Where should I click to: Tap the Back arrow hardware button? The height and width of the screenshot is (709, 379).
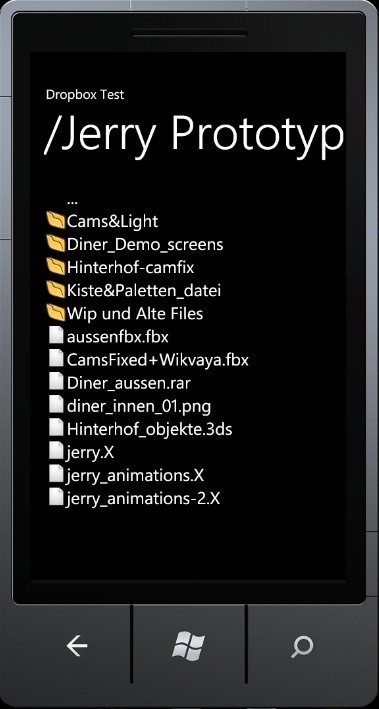pyautogui.click(x=77, y=647)
